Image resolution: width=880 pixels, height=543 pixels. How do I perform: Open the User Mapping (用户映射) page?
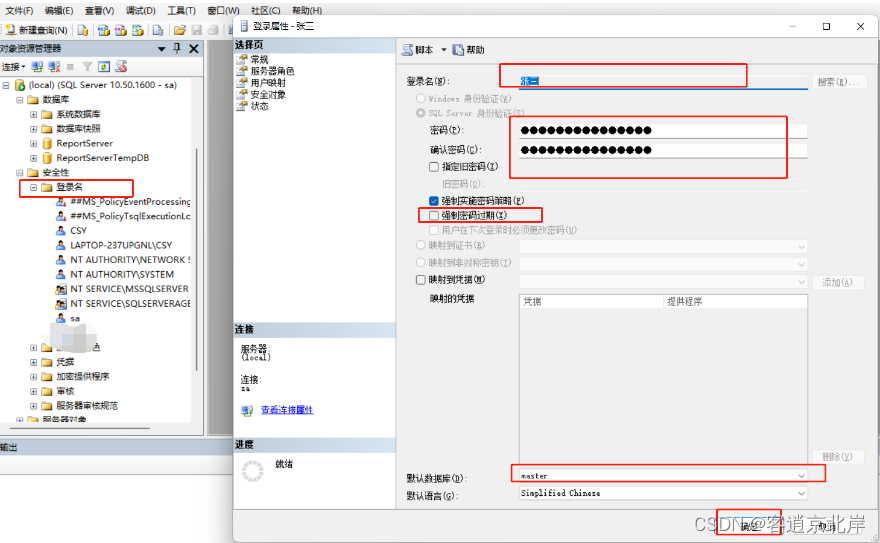(x=268, y=82)
